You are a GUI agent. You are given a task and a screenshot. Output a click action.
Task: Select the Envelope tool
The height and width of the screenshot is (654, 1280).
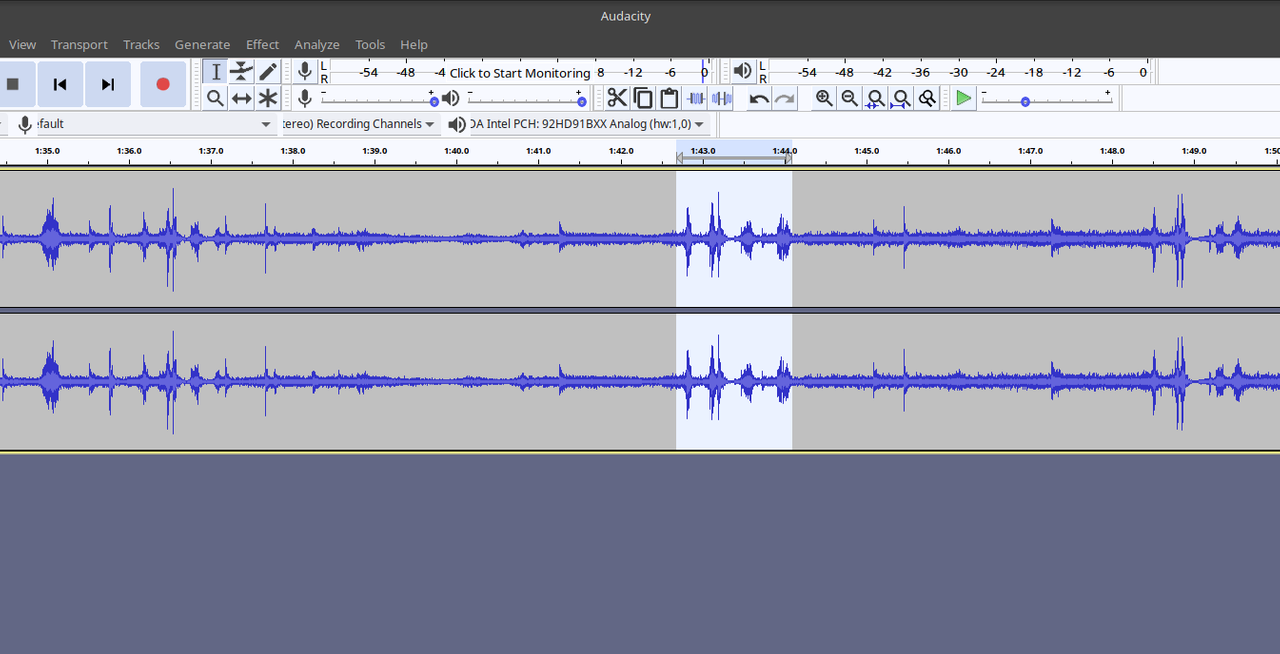tap(241, 71)
